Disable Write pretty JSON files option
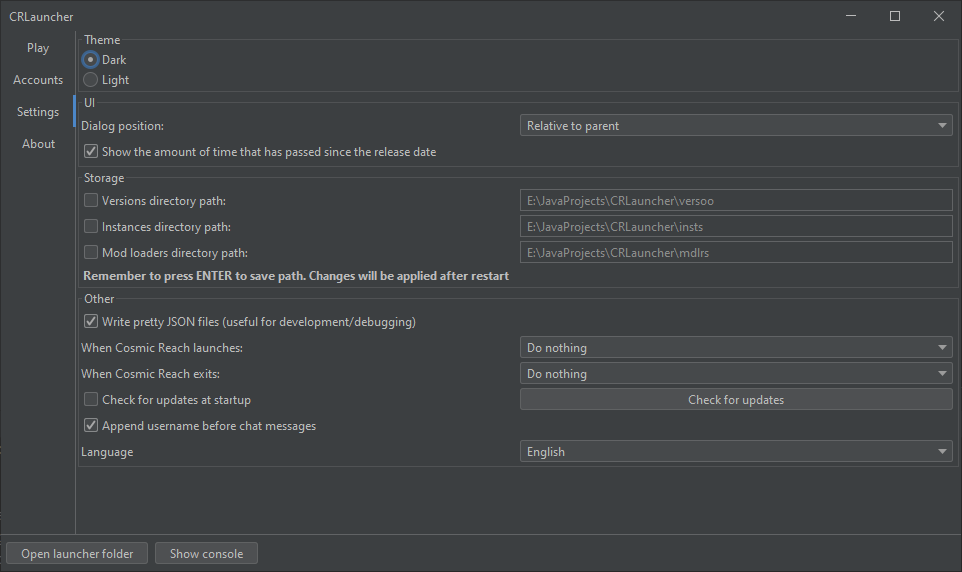Image resolution: width=962 pixels, height=572 pixels. tap(91, 322)
